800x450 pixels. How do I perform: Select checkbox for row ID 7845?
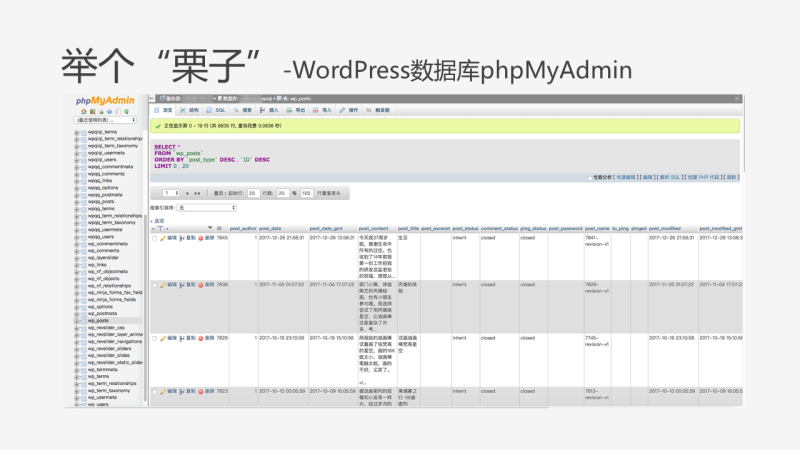[x=155, y=238]
